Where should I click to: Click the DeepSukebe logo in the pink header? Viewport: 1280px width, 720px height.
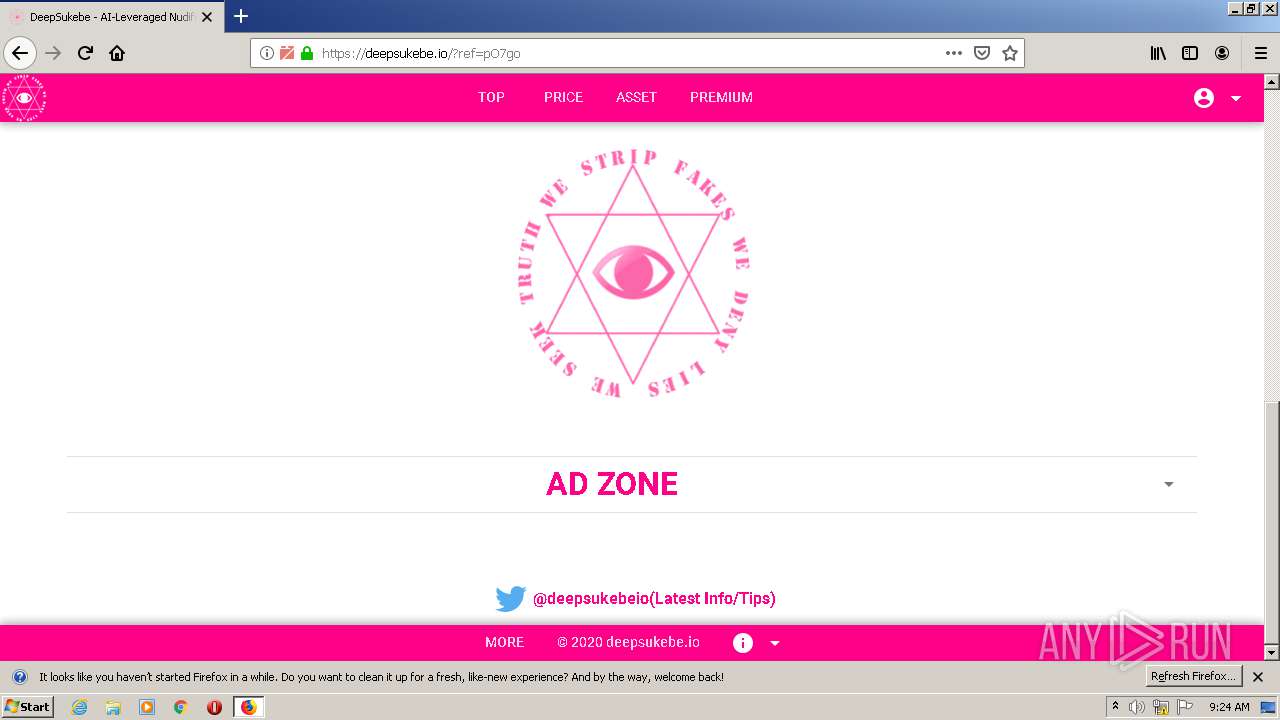24,98
